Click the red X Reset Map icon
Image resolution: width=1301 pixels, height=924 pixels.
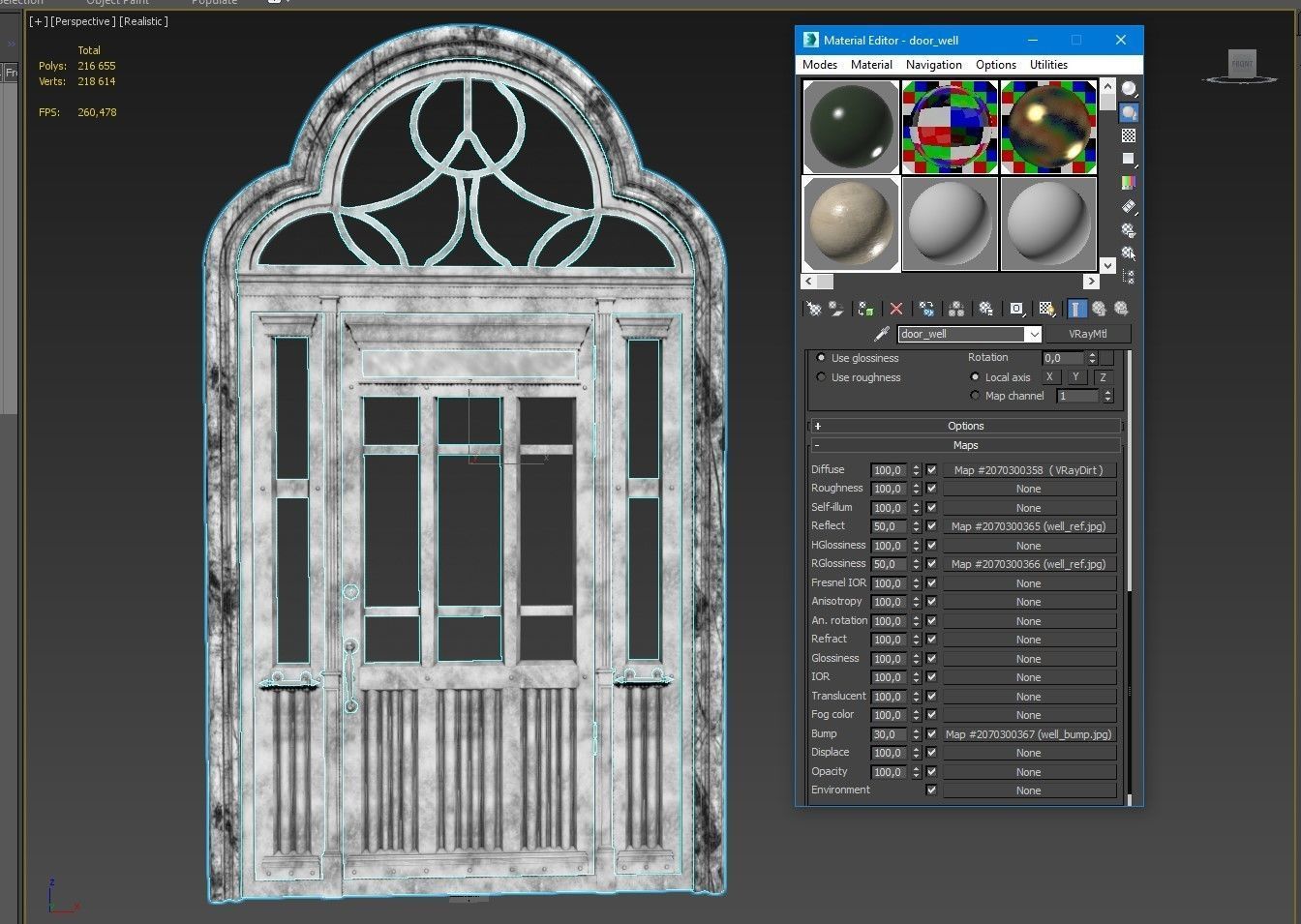tap(896, 309)
